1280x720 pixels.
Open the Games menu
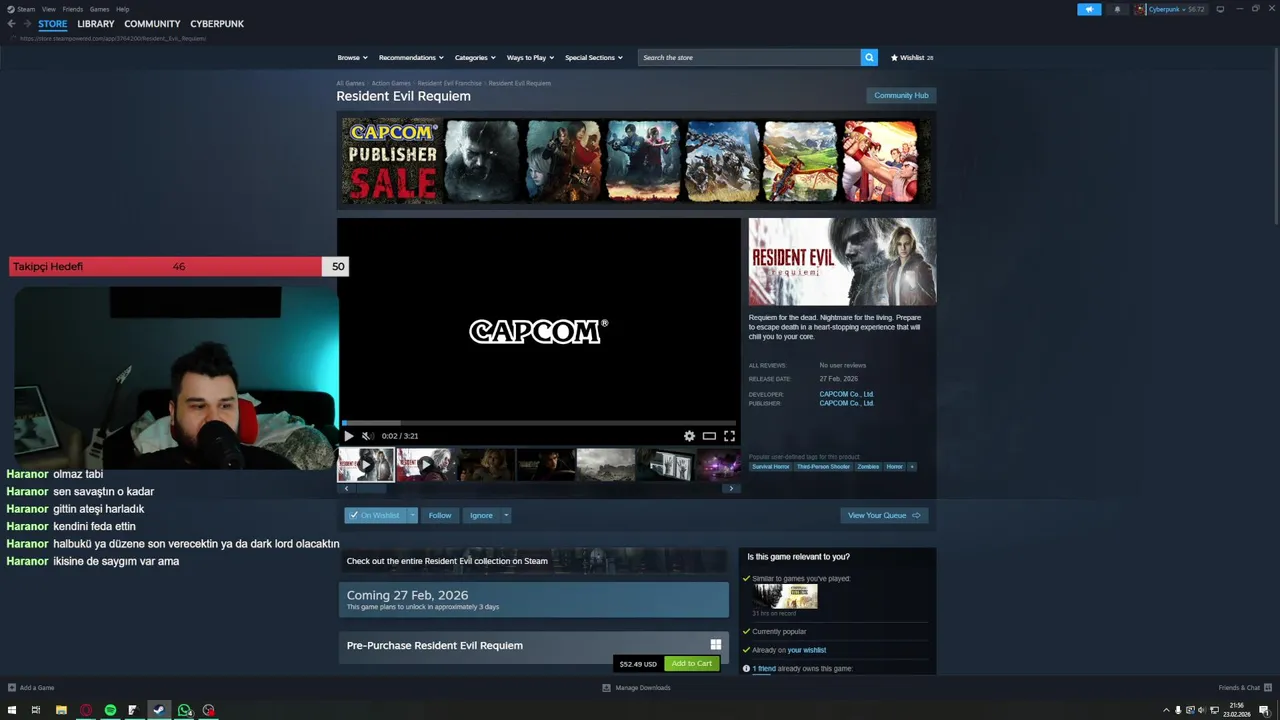point(99,9)
